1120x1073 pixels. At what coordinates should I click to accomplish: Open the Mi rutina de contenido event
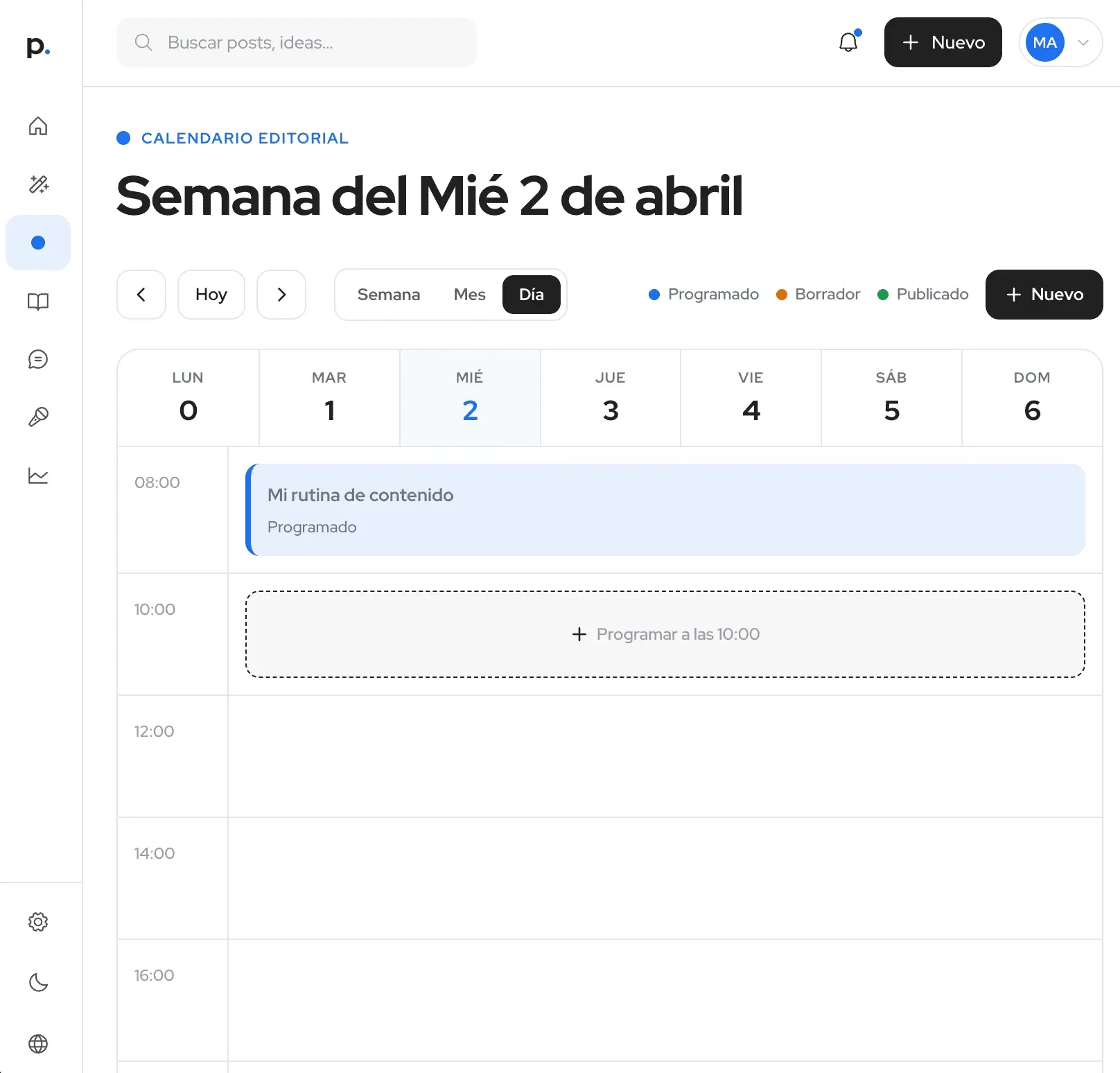(665, 510)
